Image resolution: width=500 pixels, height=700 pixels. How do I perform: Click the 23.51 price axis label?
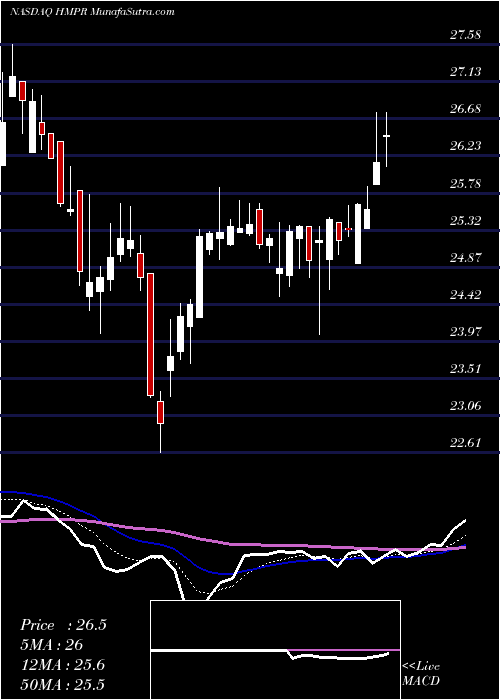pyautogui.click(x=465, y=368)
